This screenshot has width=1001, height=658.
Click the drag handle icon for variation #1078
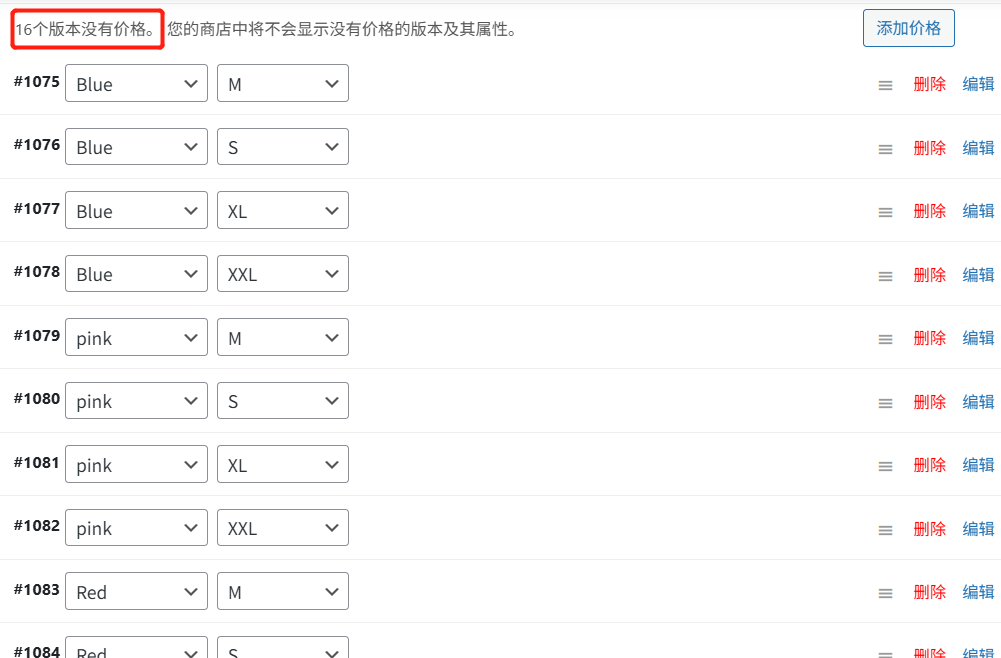[x=885, y=274]
